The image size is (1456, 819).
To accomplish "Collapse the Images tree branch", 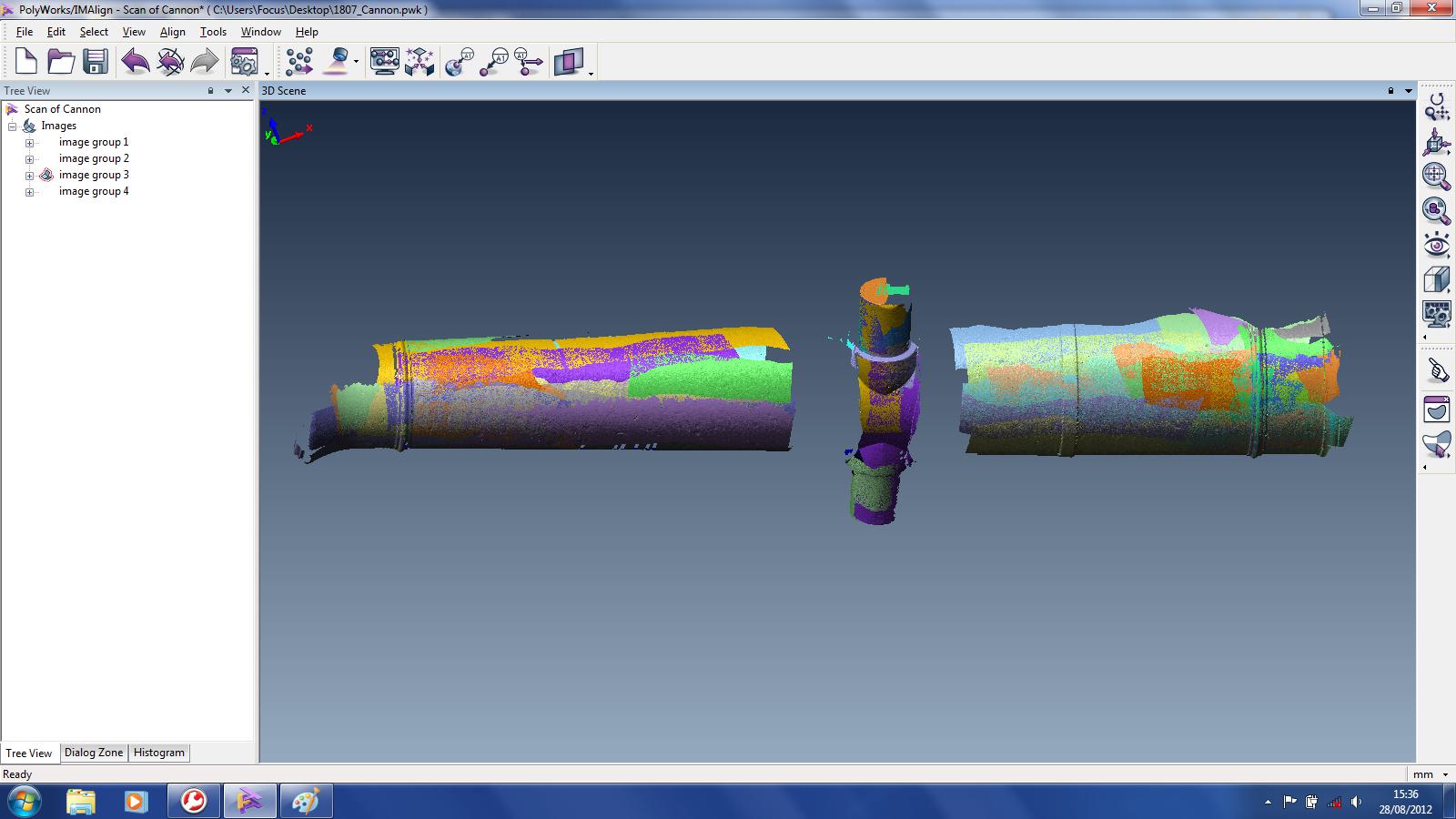I will point(13,126).
